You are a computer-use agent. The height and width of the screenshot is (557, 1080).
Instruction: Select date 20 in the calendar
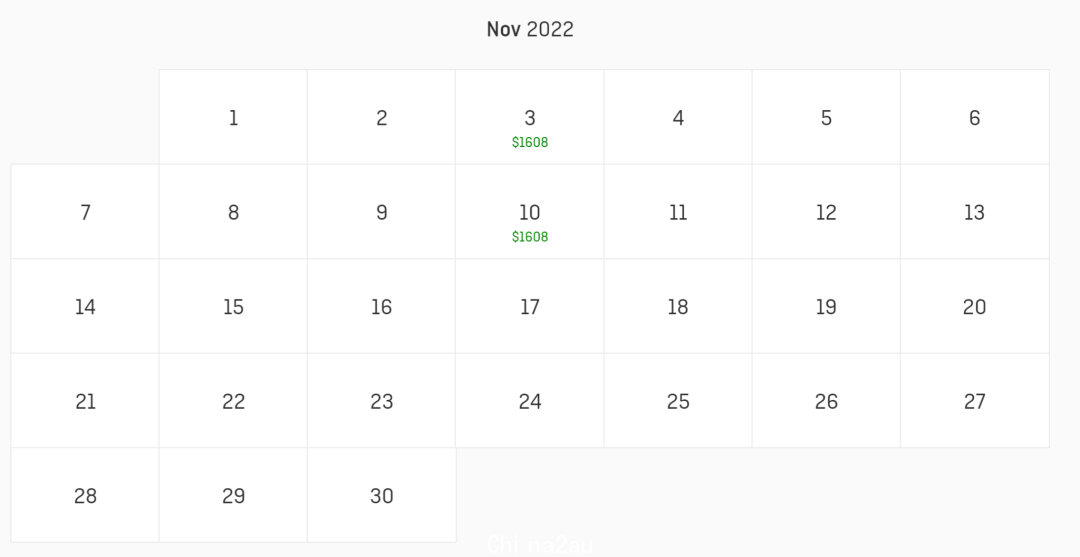coord(975,306)
